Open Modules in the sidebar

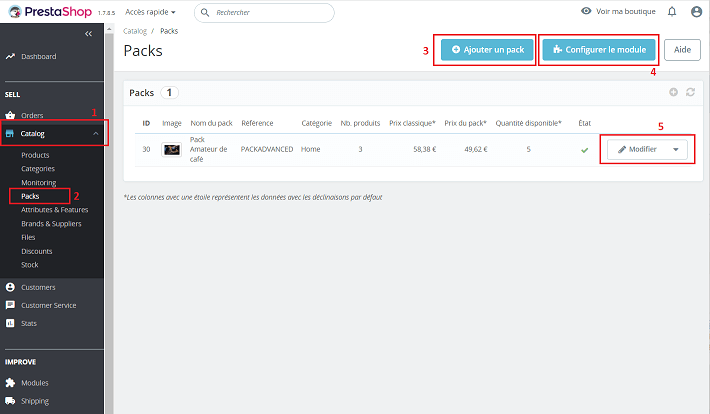coord(34,382)
